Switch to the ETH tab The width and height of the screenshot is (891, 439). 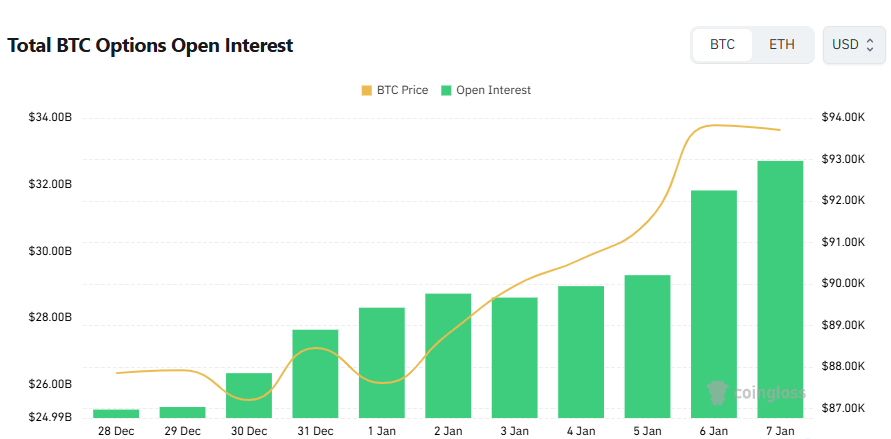782,45
